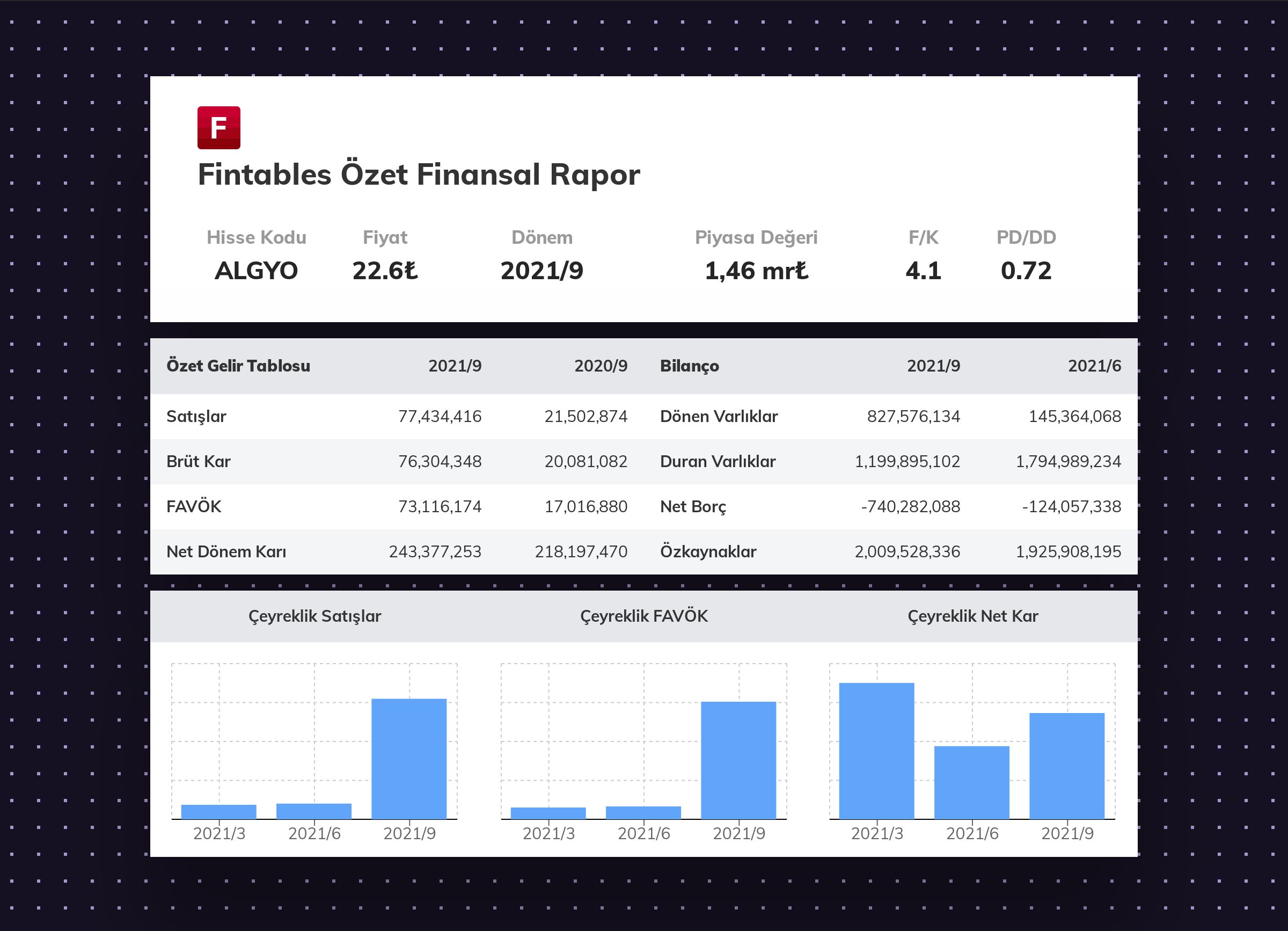Viewport: 1288px width, 931px height.
Task: Click the Çeyreklik FAVÖK chart title
Action: click(643, 616)
